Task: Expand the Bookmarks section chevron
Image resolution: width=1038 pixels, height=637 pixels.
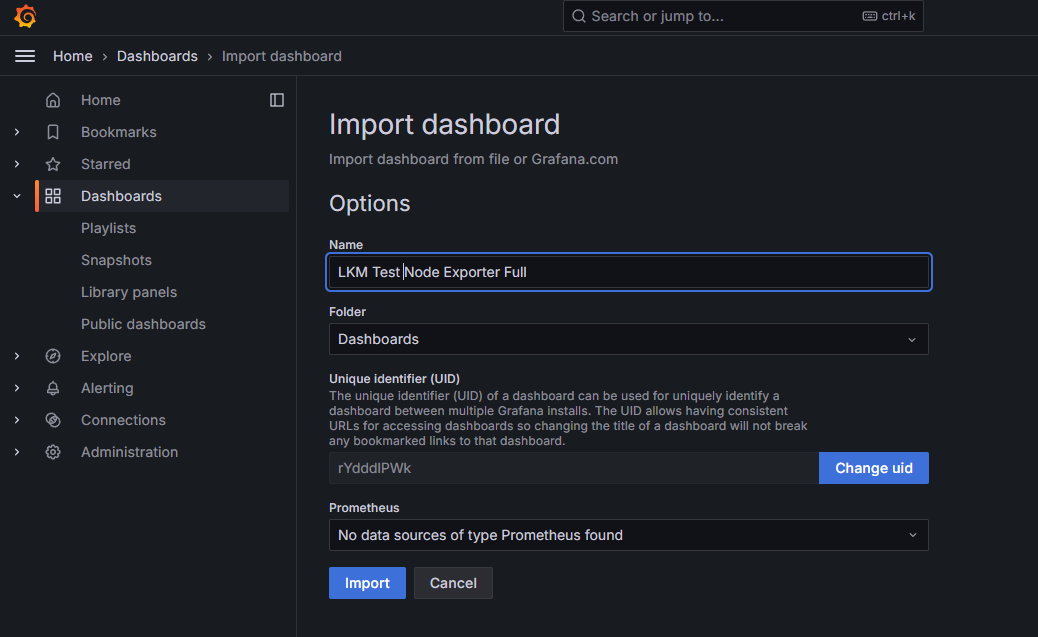Action: (x=17, y=132)
